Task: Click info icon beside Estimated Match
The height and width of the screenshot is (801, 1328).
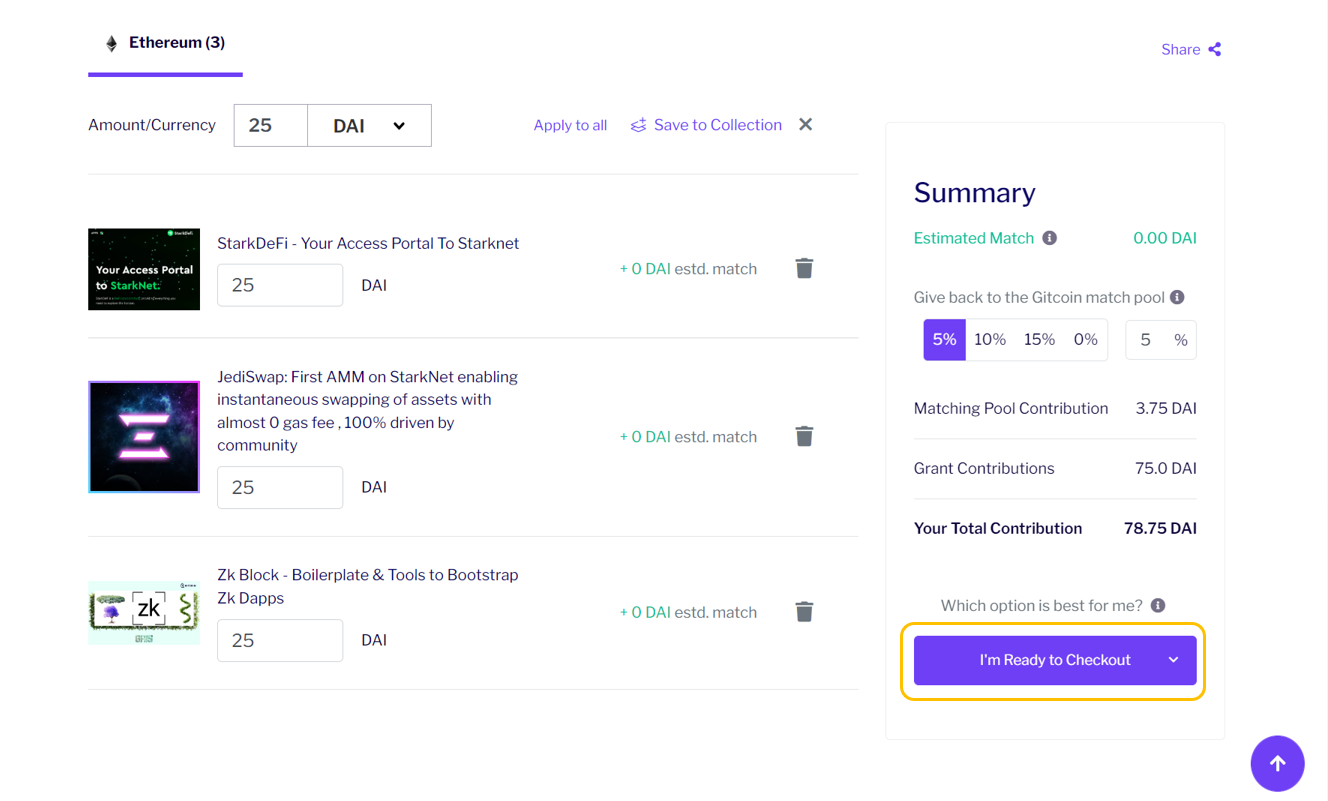Action: point(1049,238)
